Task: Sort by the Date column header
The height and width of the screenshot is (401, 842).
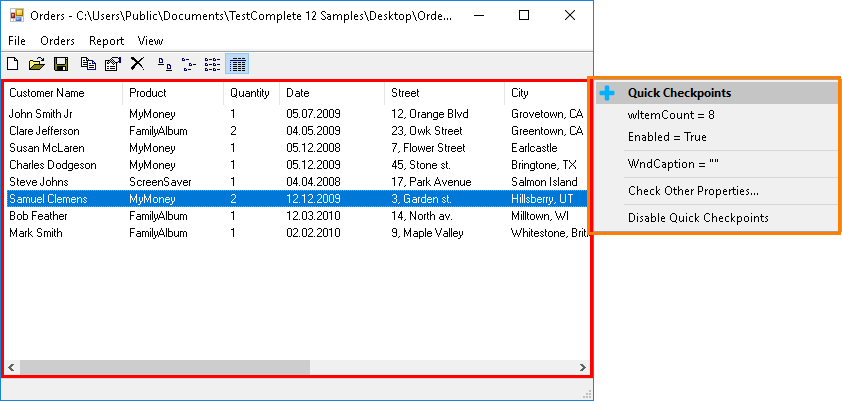Action: (x=332, y=93)
